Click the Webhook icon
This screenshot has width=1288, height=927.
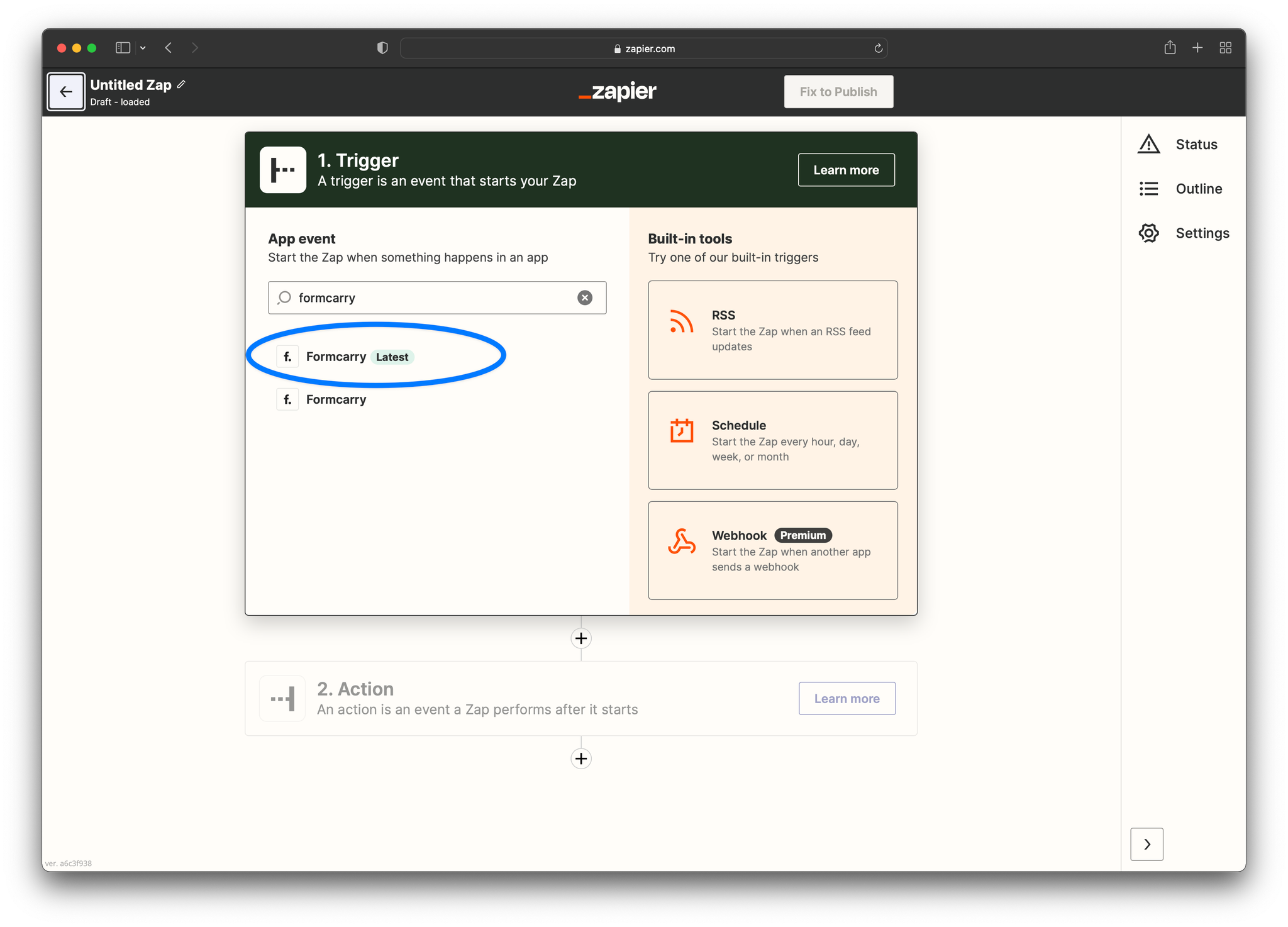click(x=681, y=541)
